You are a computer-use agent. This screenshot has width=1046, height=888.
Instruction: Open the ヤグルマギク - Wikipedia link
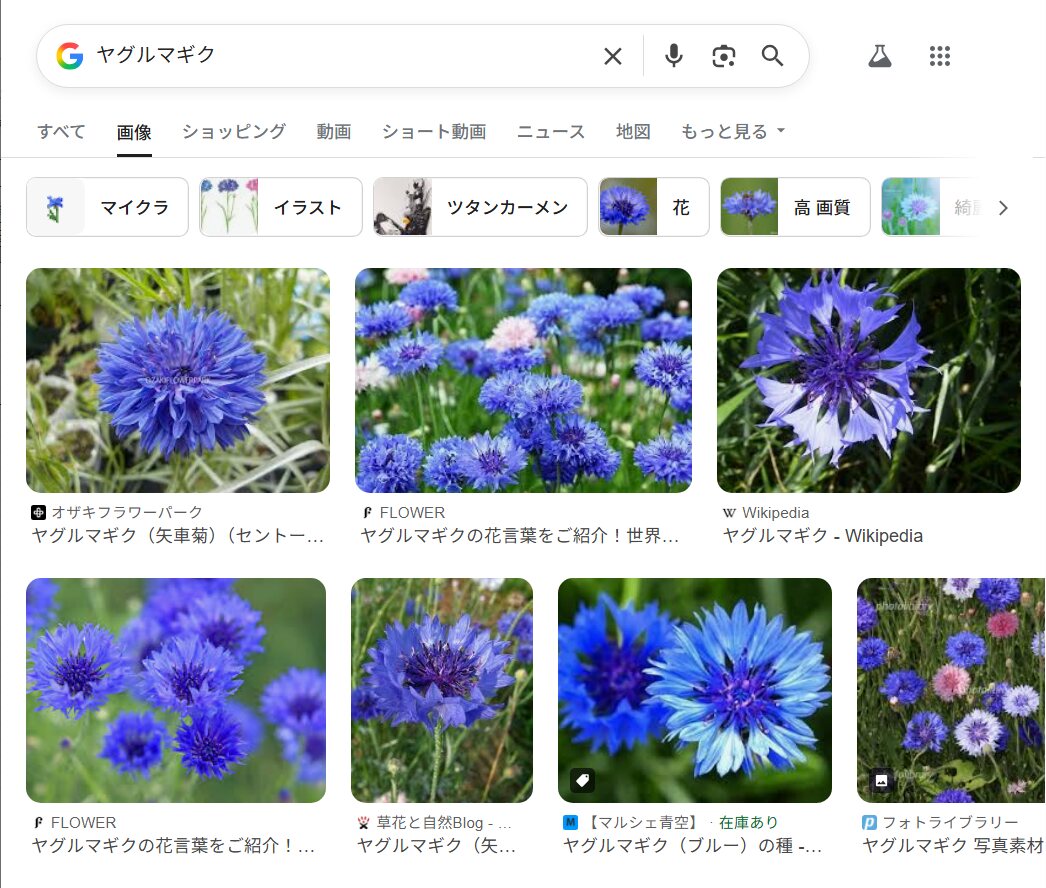coord(822,536)
